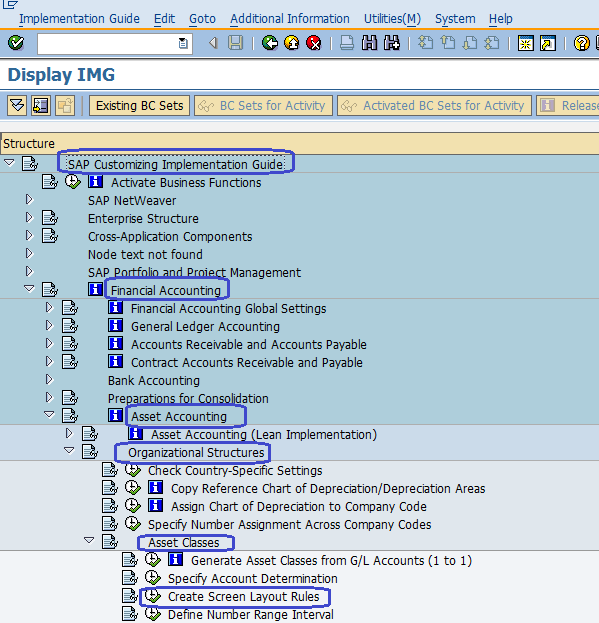
Task: Expand the Bank Accounting node
Action: [x=49, y=379]
